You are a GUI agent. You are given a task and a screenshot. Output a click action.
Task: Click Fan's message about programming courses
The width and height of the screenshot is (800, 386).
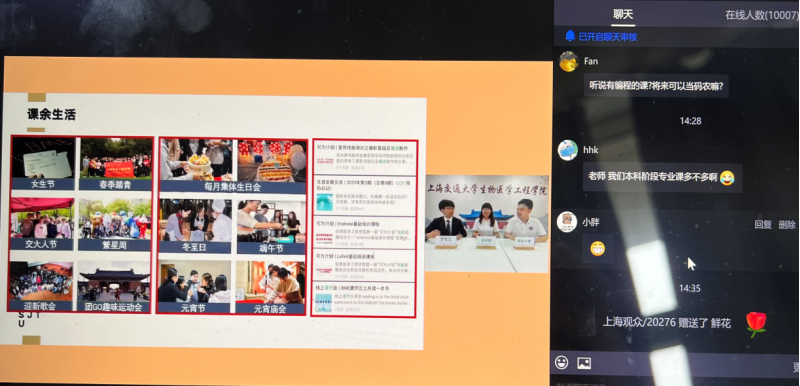coord(656,86)
